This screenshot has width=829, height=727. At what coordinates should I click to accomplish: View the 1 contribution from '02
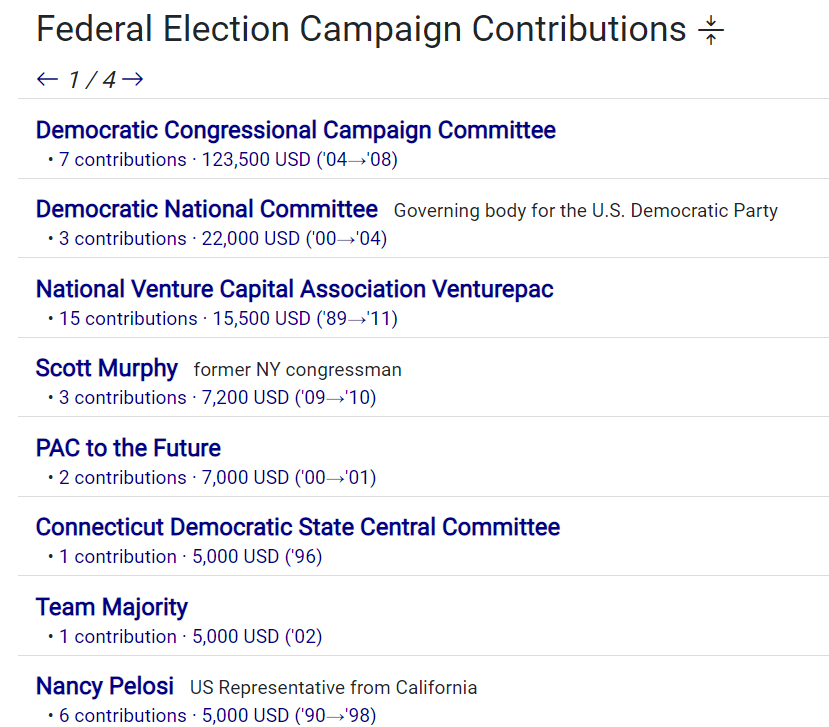tap(190, 637)
